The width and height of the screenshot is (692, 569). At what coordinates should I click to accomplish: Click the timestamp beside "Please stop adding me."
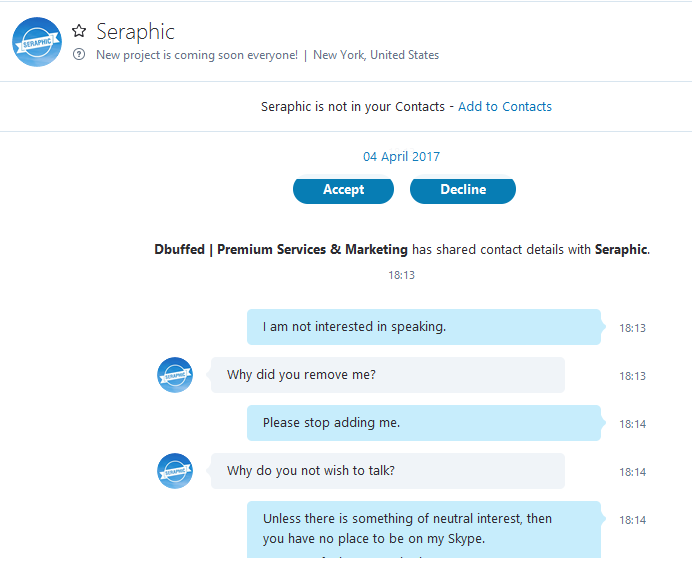[x=632, y=424]
